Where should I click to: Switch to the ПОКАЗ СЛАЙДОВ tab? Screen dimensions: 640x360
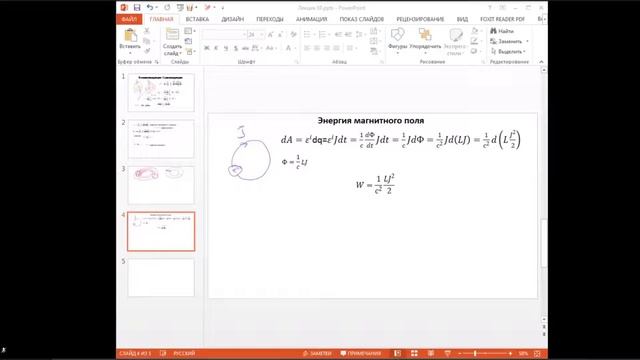coord(362,19)
